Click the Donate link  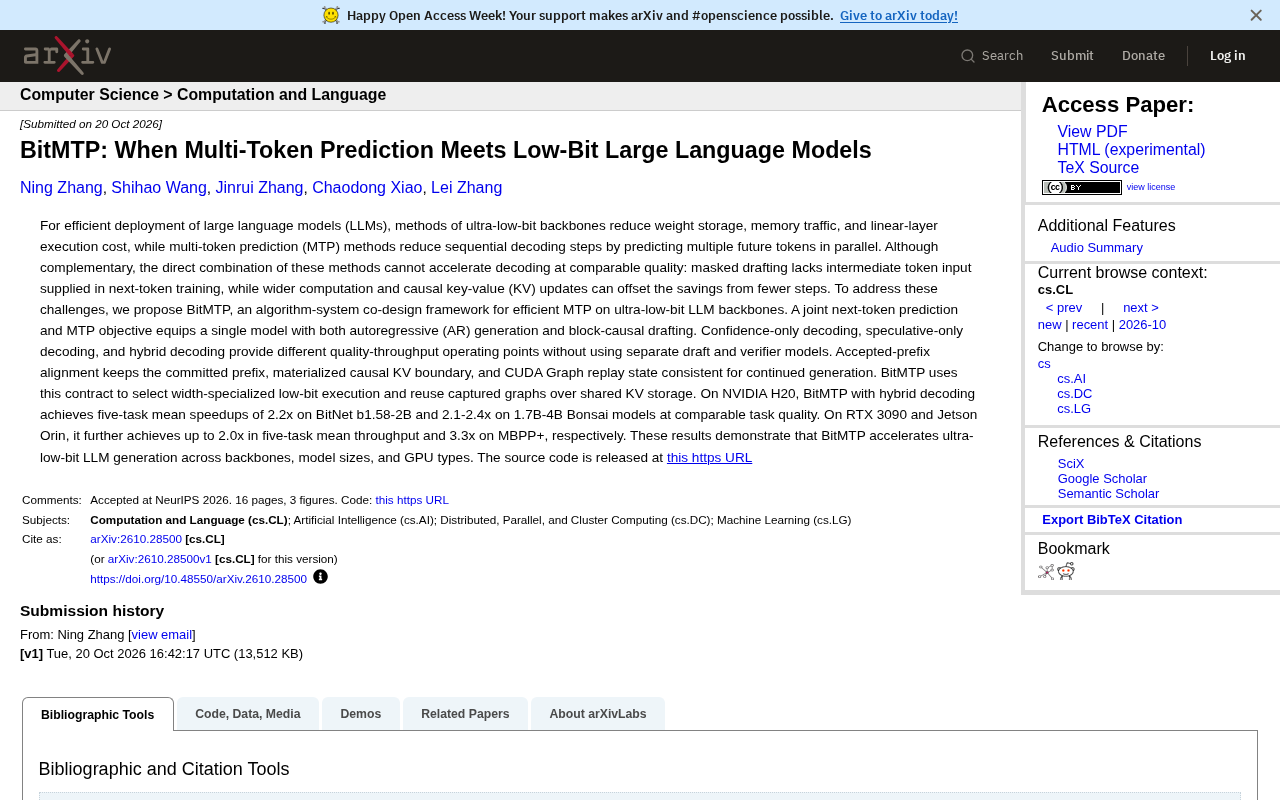click(1143, 56)
